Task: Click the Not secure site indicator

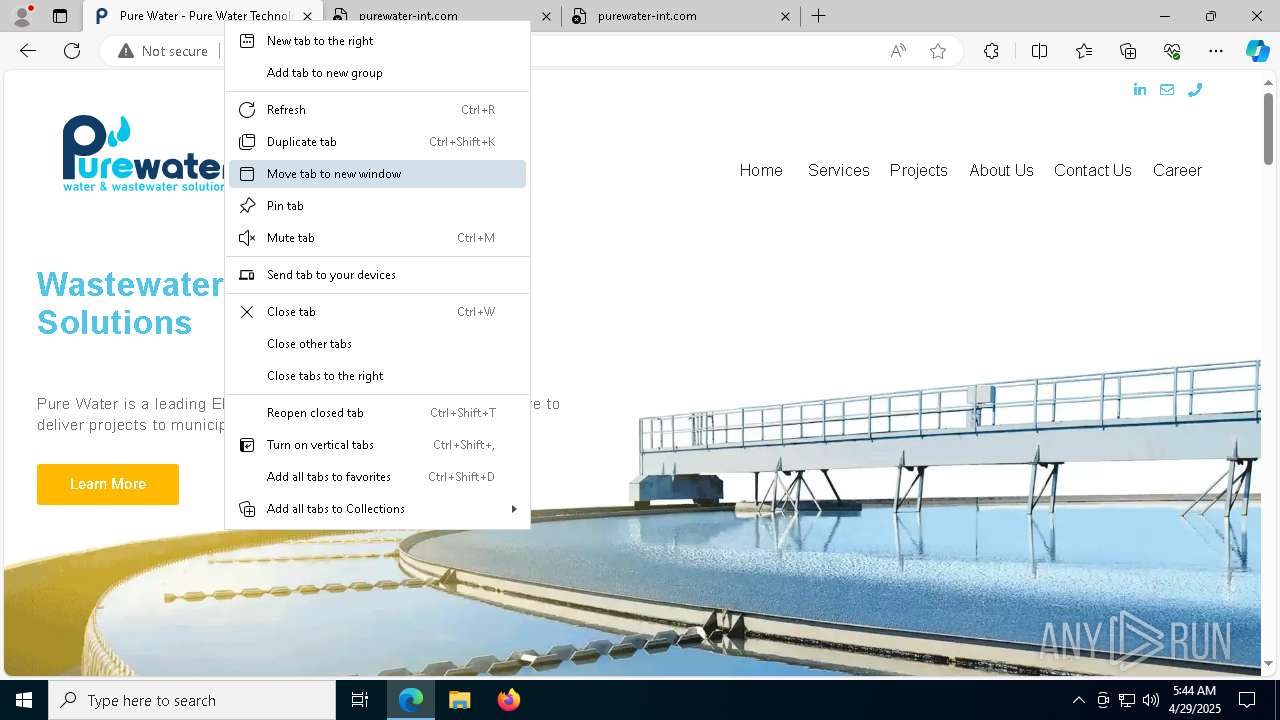Action: 163,51
